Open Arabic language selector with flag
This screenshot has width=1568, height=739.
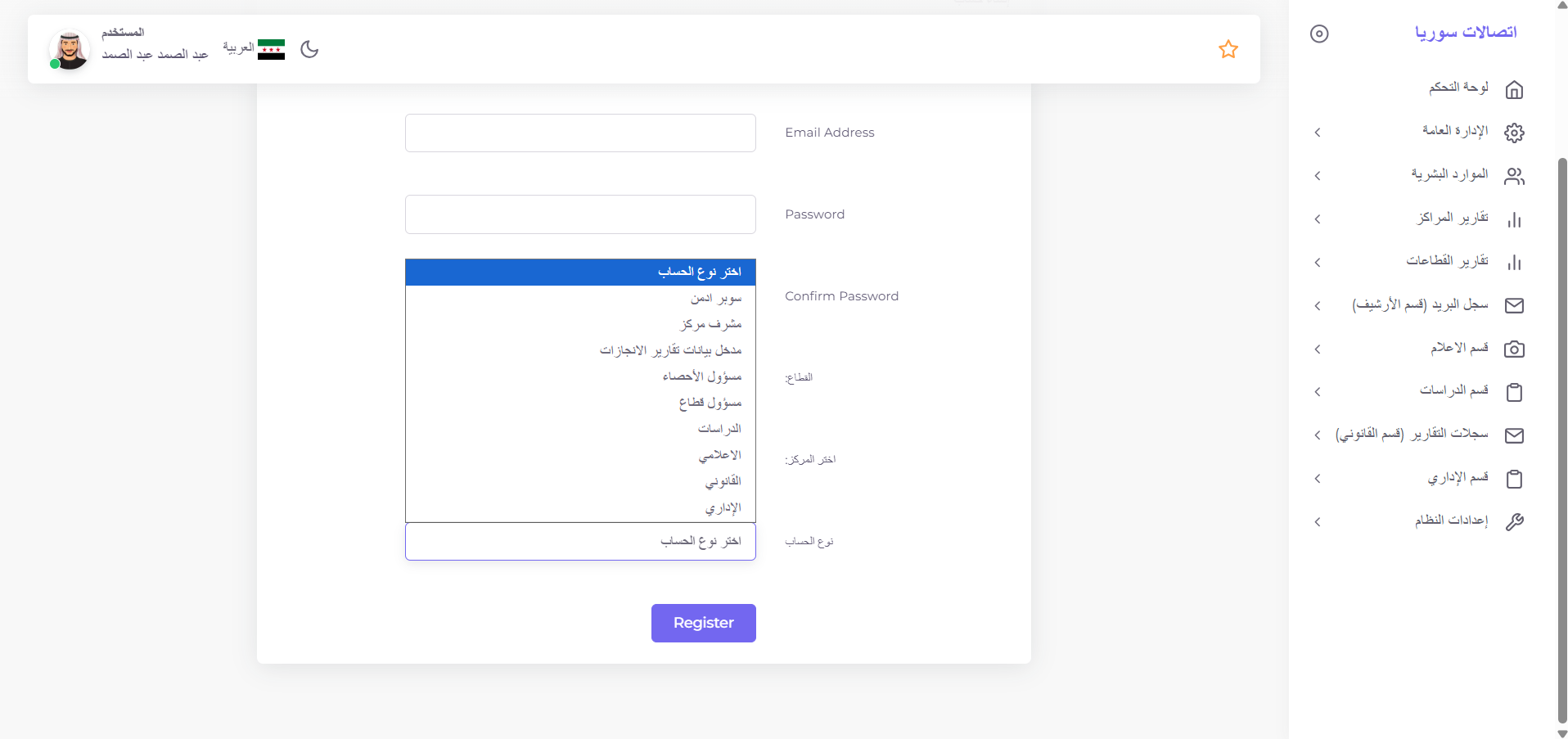254,49
